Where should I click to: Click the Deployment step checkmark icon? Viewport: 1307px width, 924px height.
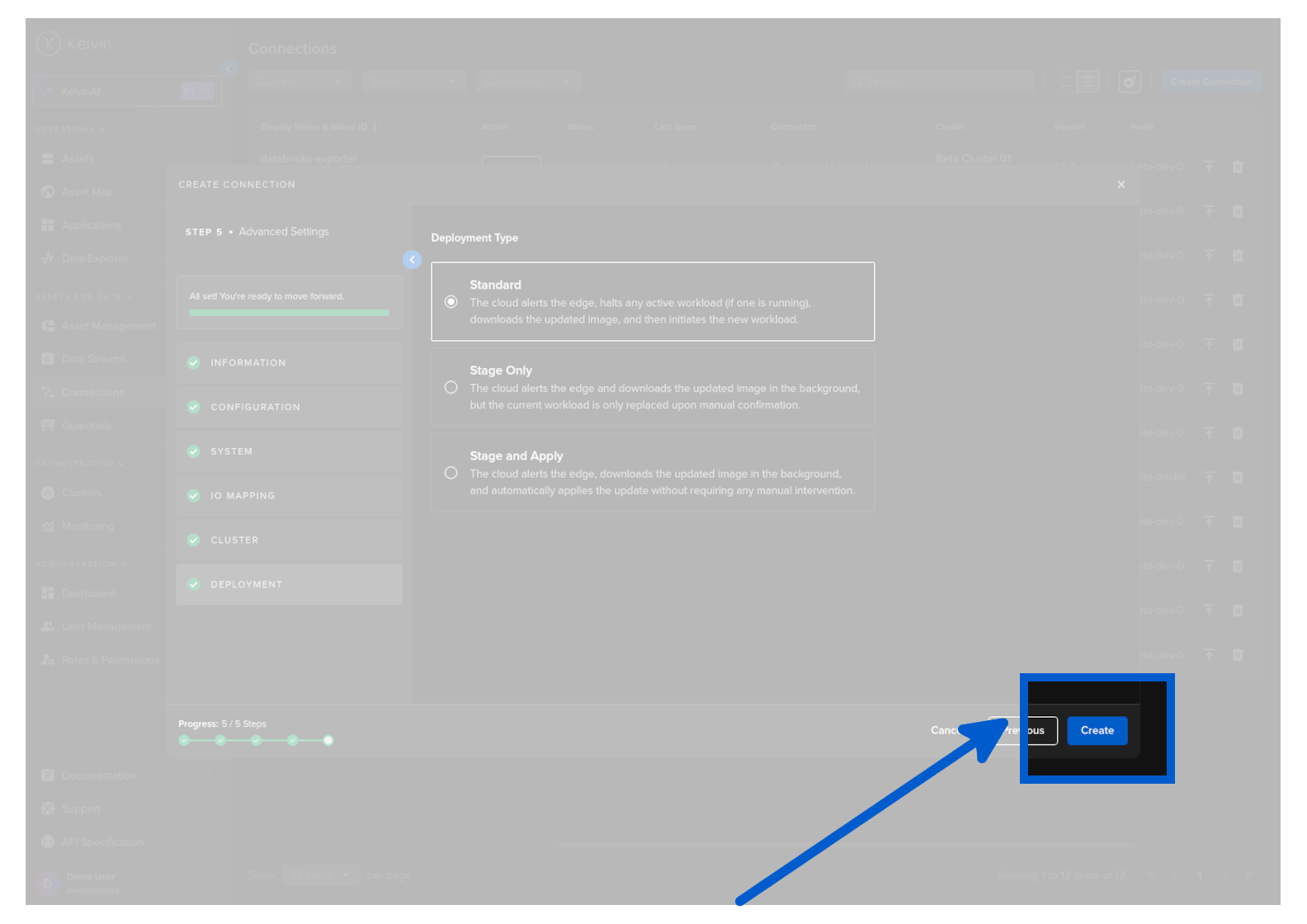pyautogui.click(x=194, y=585)
